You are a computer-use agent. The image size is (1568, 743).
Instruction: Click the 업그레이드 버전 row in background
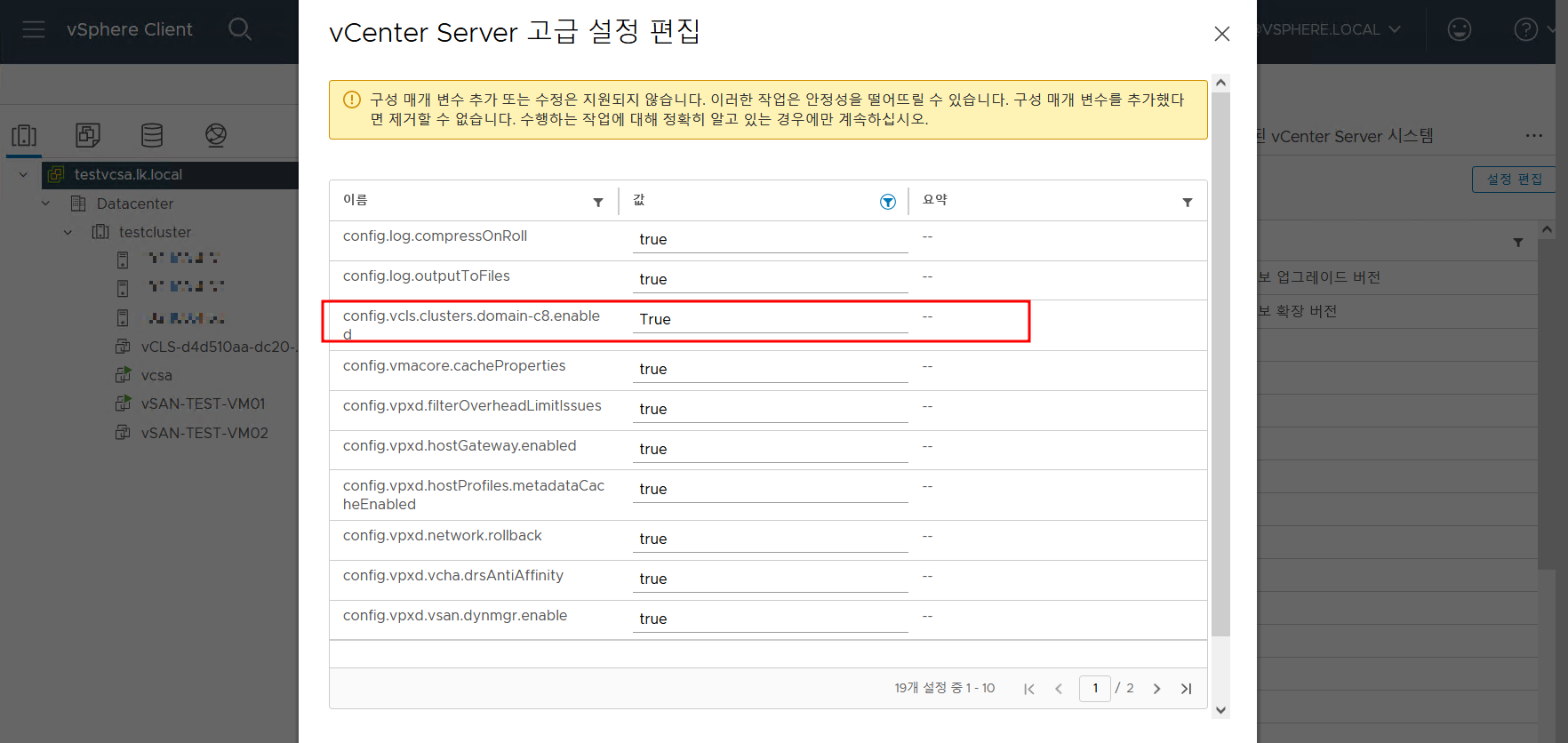click(x=1319, y=277)
